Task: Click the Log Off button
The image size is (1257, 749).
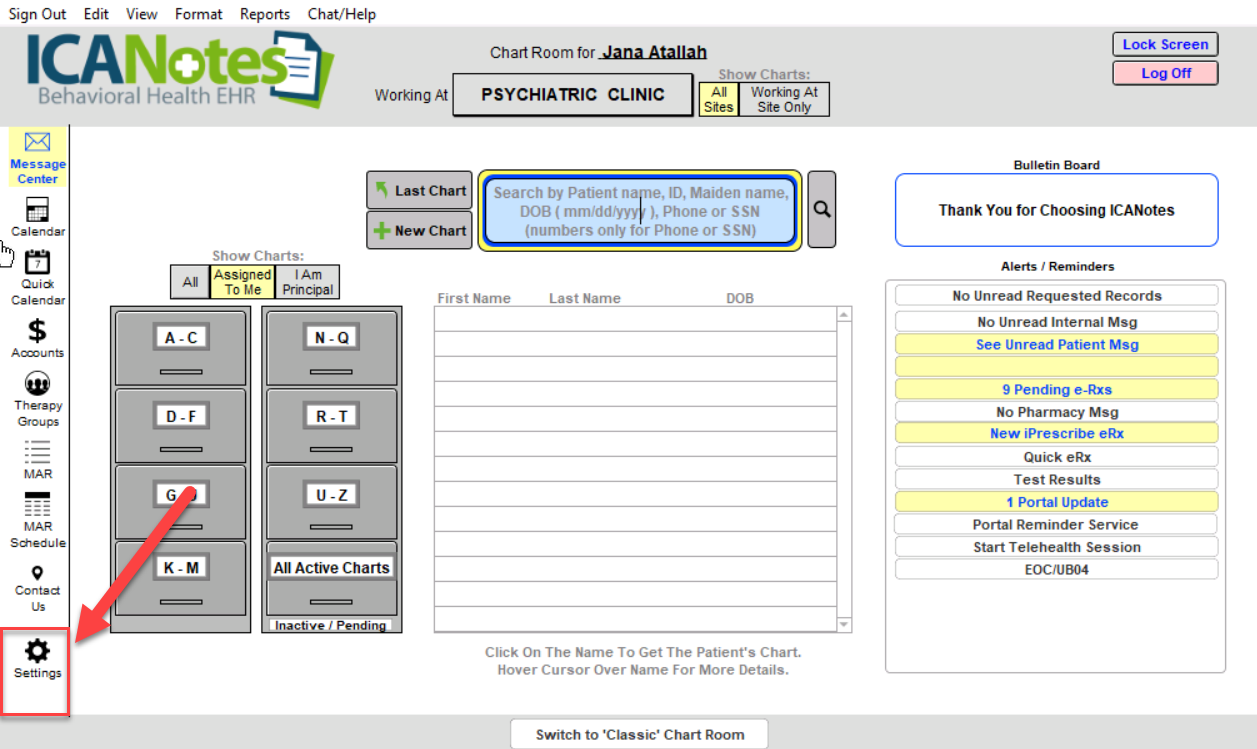Action: click(1165, 73)
